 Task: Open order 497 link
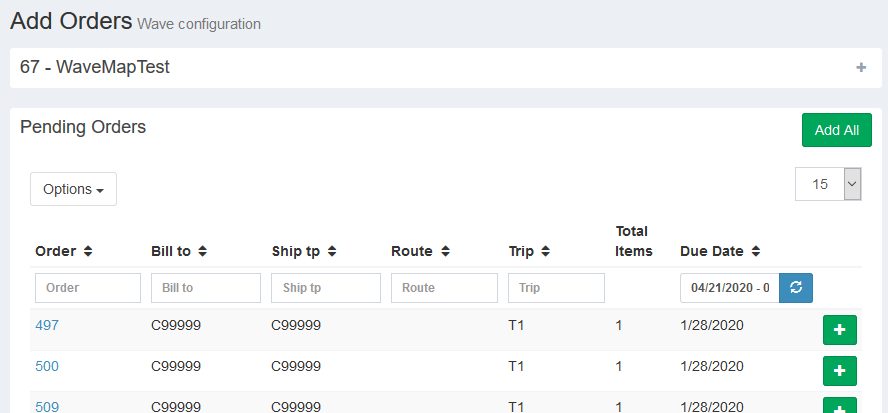47,325
